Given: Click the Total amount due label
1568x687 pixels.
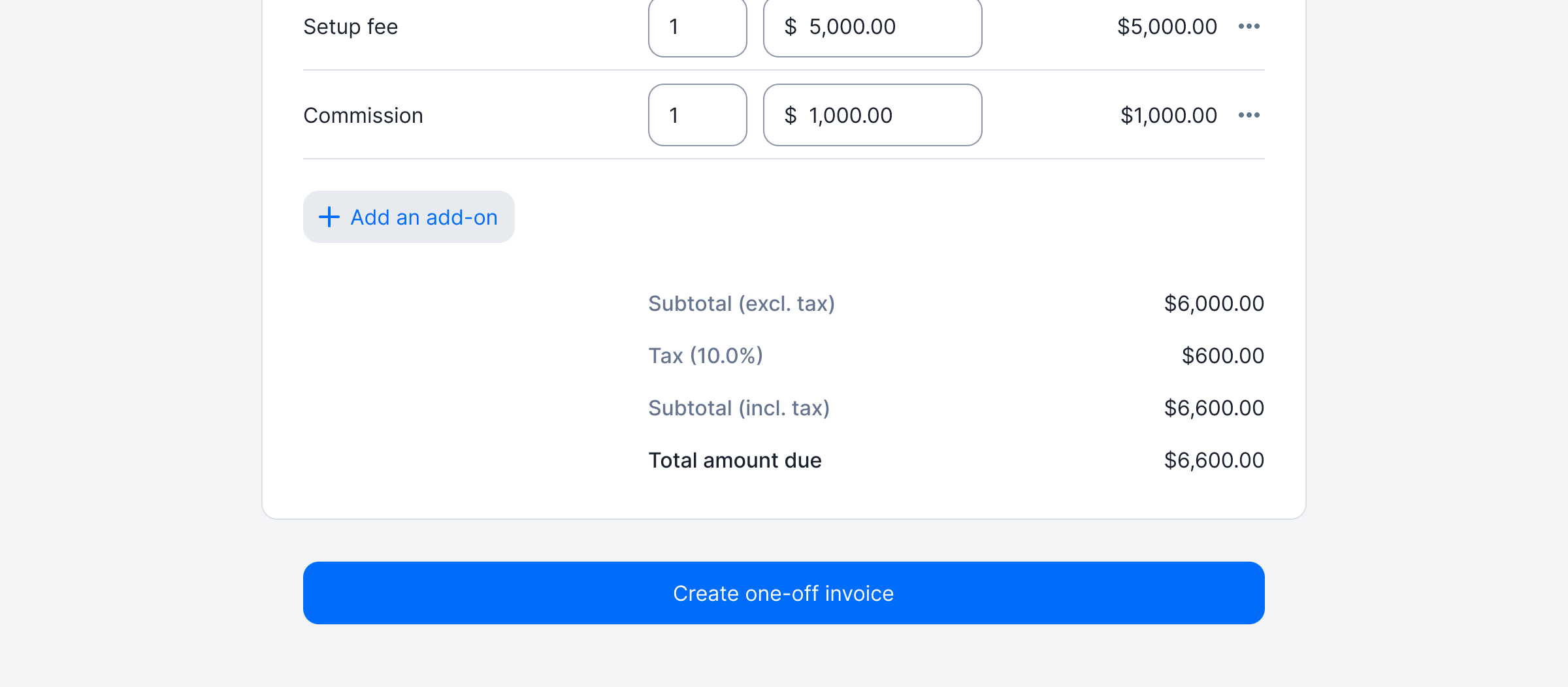Looking at the screenshot, I should (735, 460).
